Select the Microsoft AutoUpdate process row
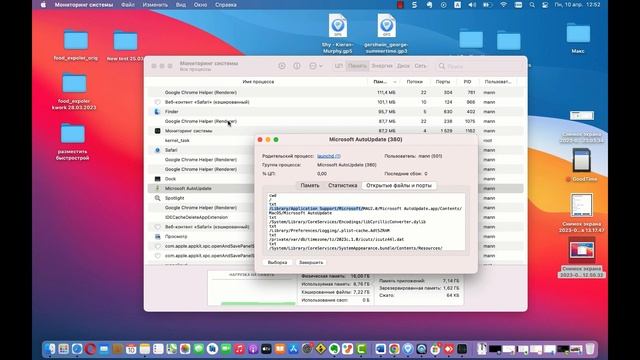Image resolution: width=640 pixels, height=360 pixels. tap(201, 188)
